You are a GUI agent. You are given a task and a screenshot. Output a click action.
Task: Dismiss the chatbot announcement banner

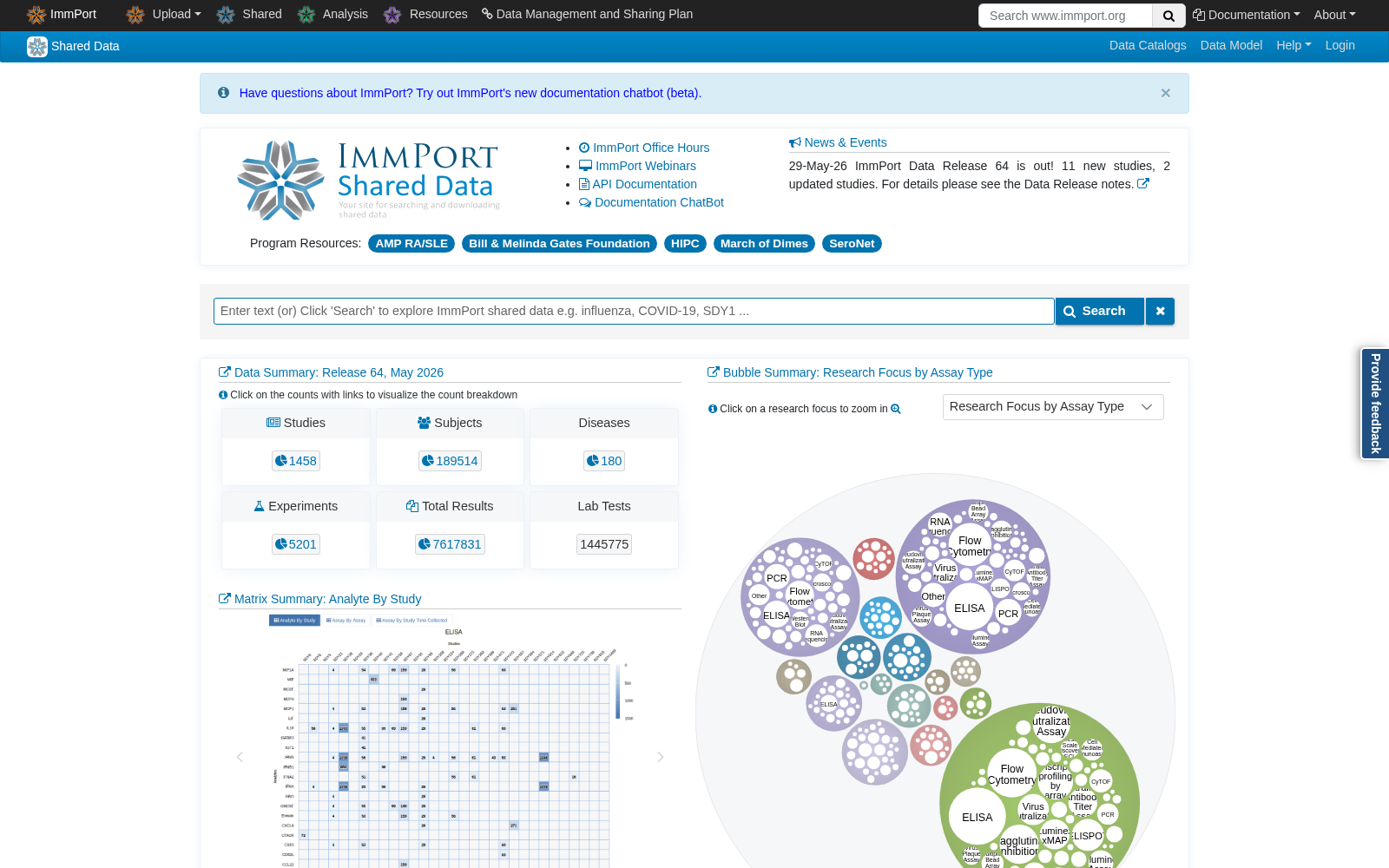1166,93
